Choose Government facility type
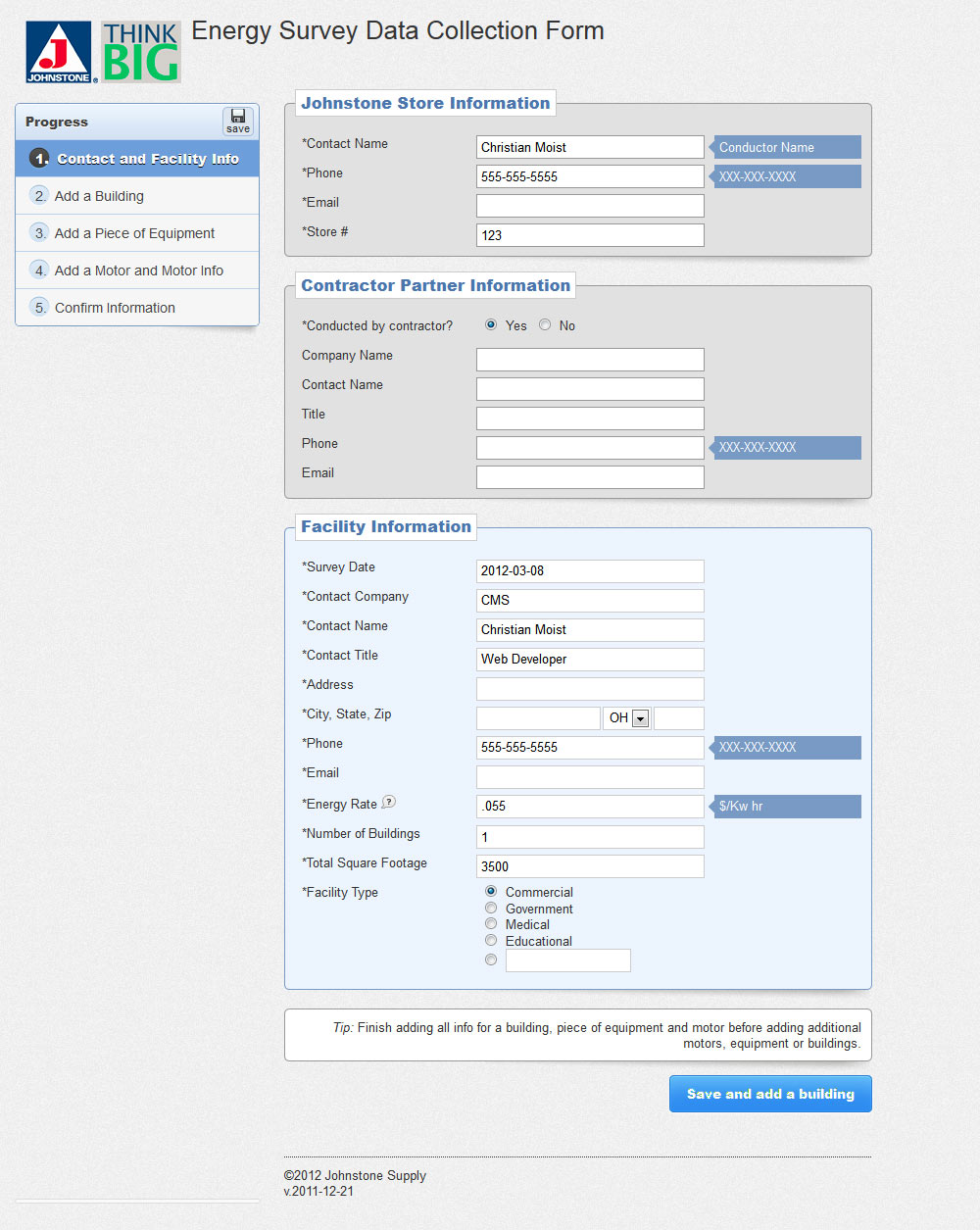Screen dimensions: 980x1230 [x=491, y=908]
